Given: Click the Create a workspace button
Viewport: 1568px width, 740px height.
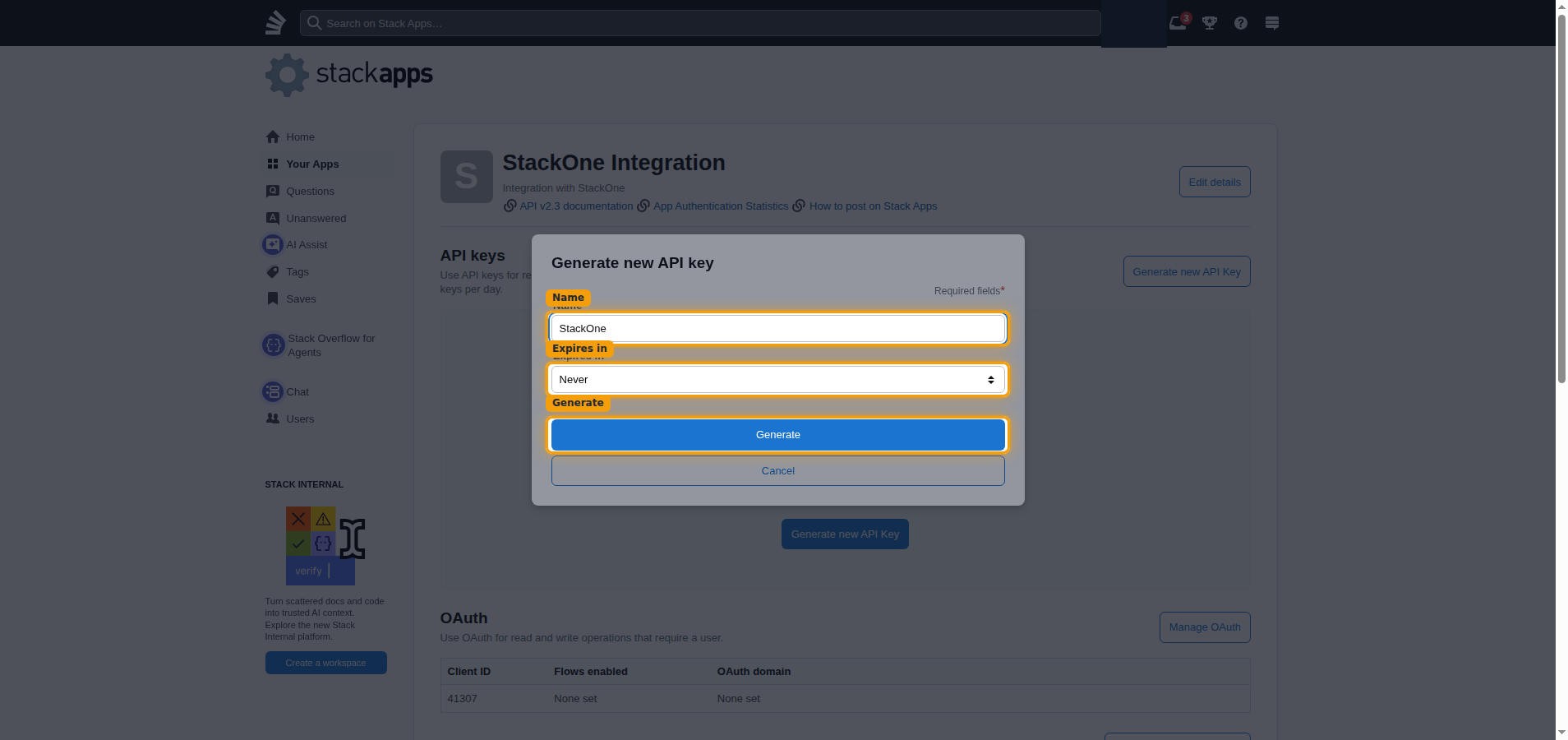Looking at the screenshot, I should 325,663.
